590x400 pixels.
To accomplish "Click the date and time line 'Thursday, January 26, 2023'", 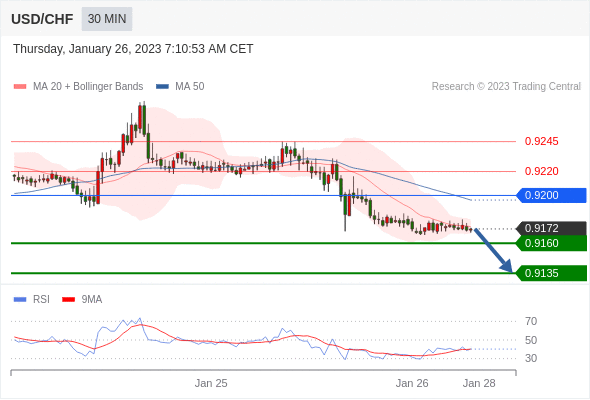I will pyautogui.click(x=133, y=49).
